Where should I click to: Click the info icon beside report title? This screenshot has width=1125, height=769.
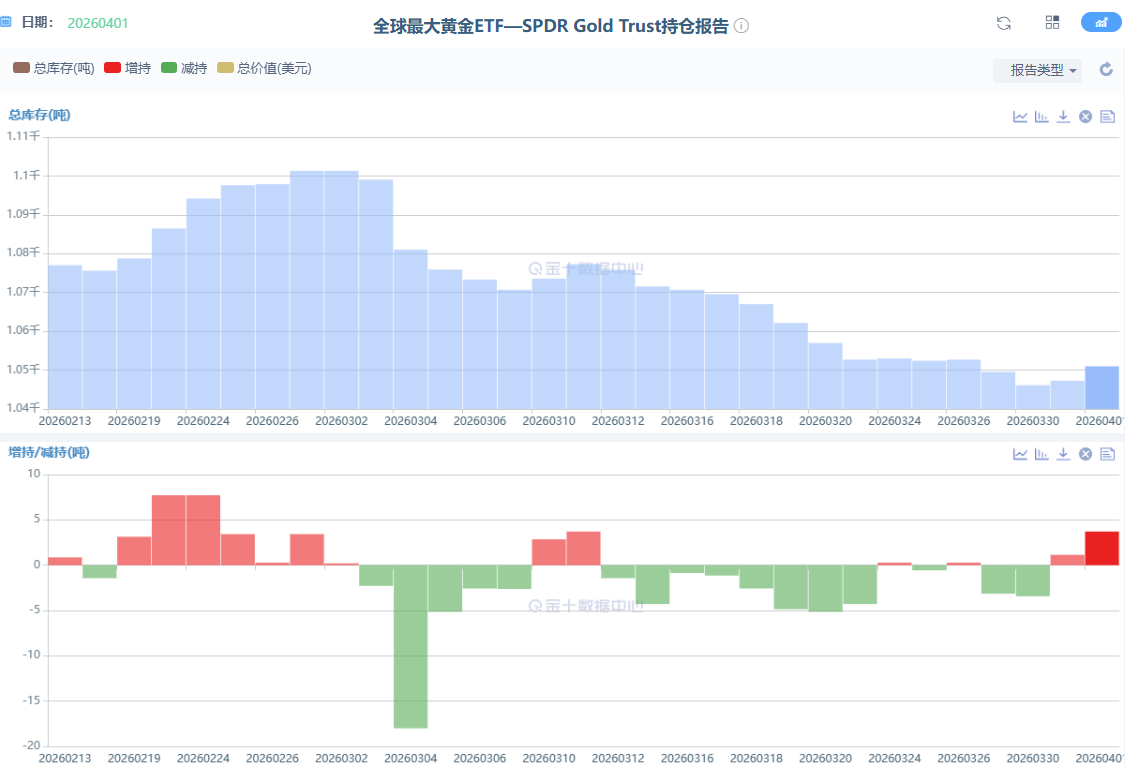tap(741, 26)
